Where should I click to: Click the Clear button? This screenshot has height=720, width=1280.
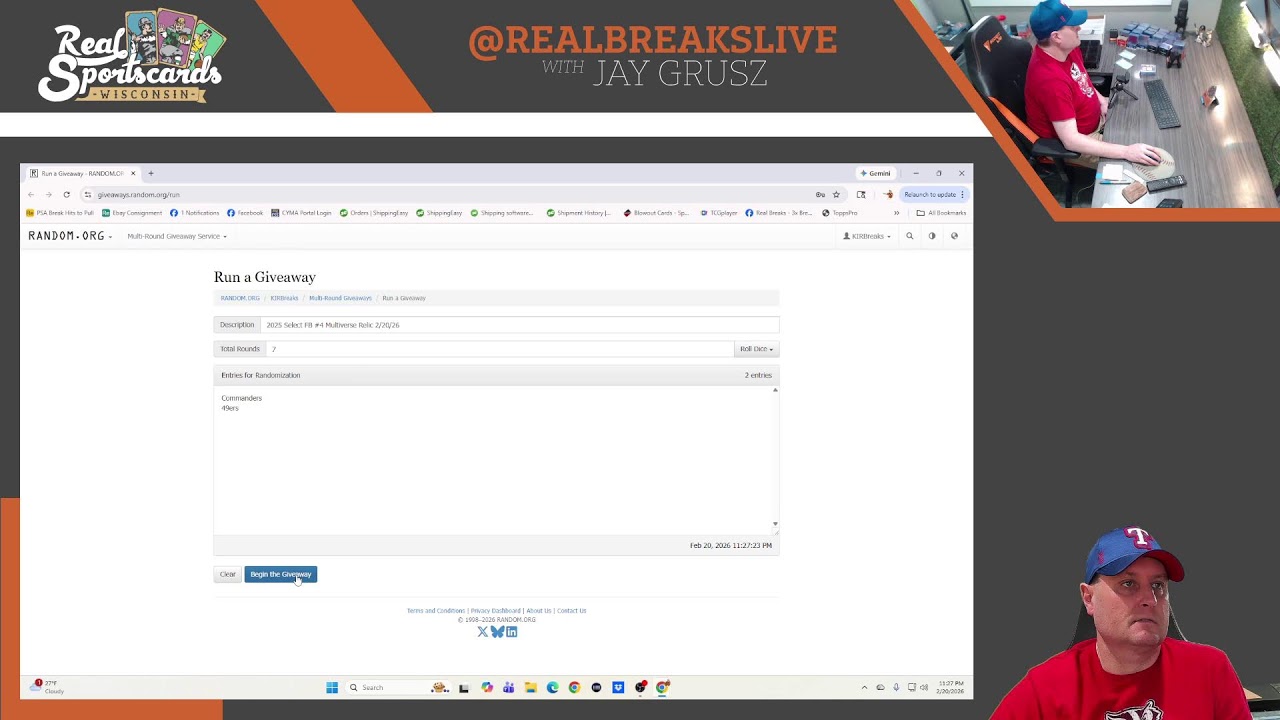click(x=228, y=574)
